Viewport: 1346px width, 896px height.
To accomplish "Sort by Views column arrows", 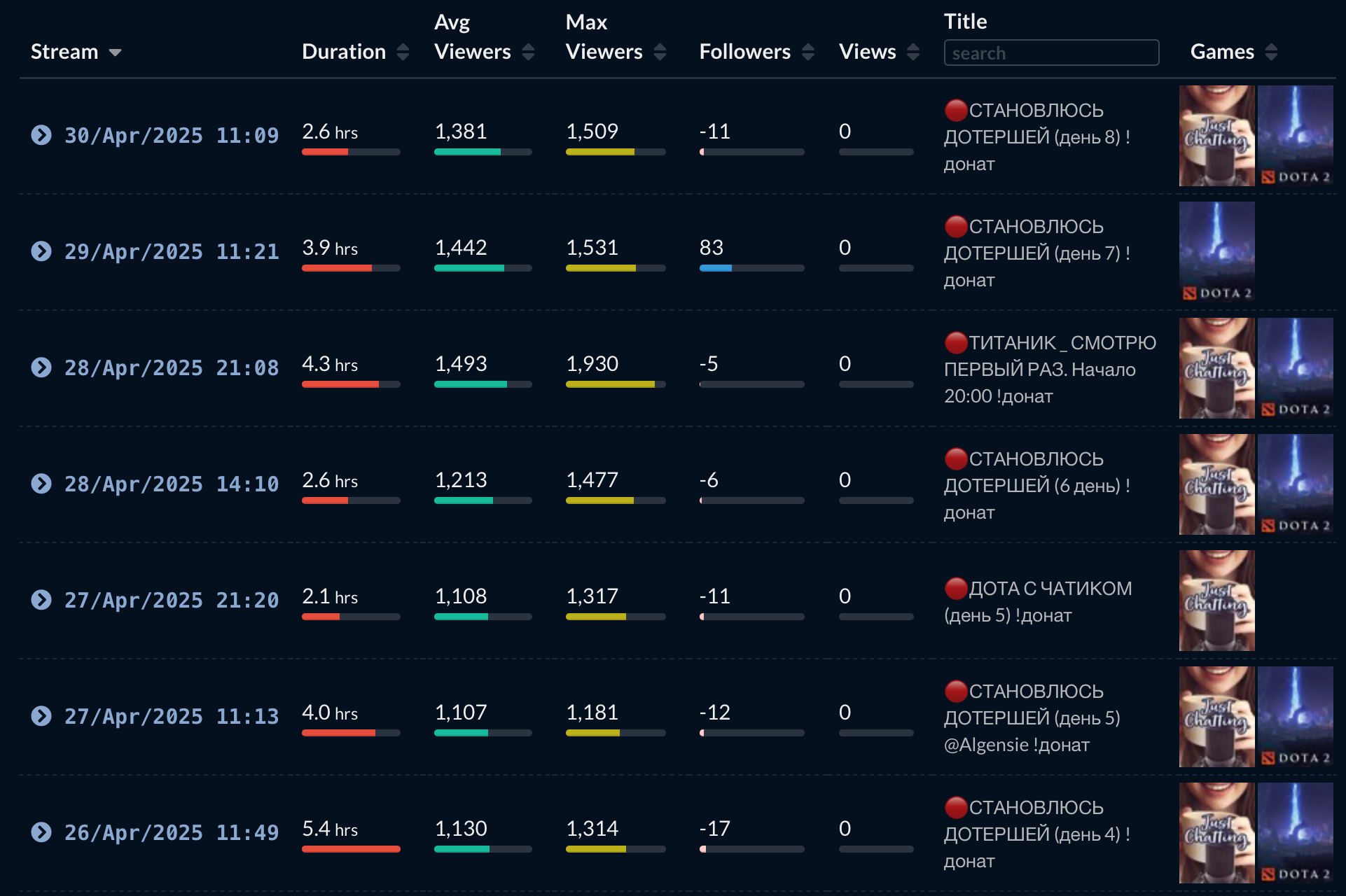I will 913,52.
